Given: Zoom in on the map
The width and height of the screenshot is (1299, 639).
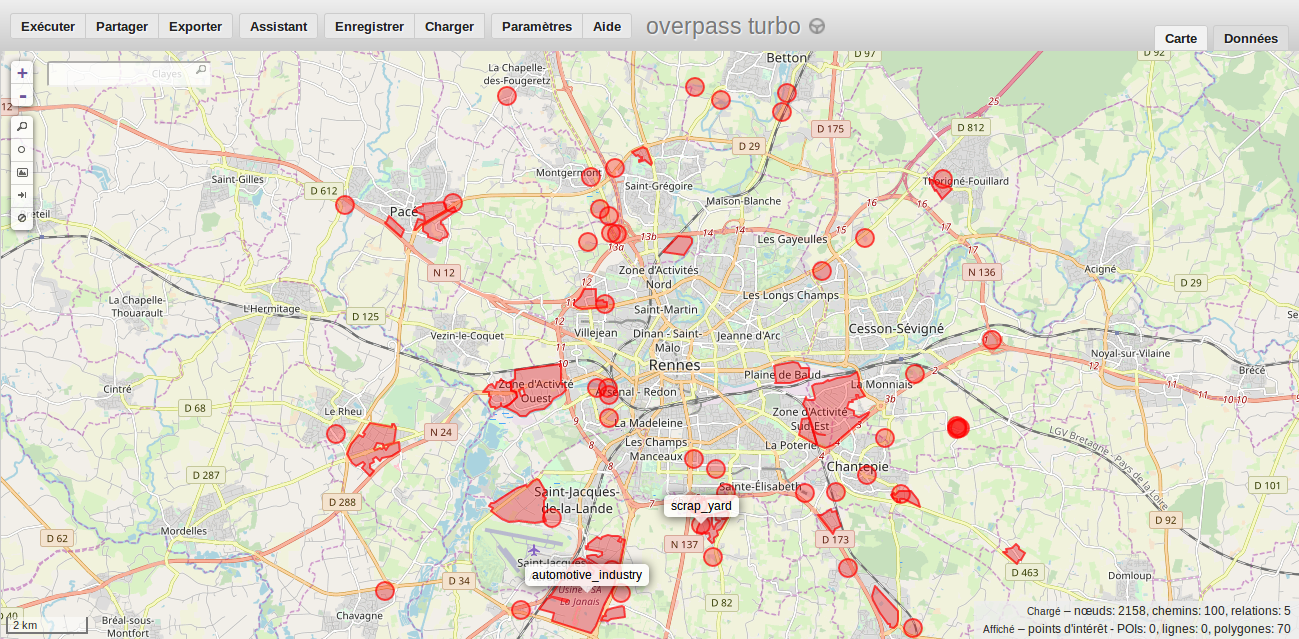Looking at the screenshot, I should tap(22, 73).
